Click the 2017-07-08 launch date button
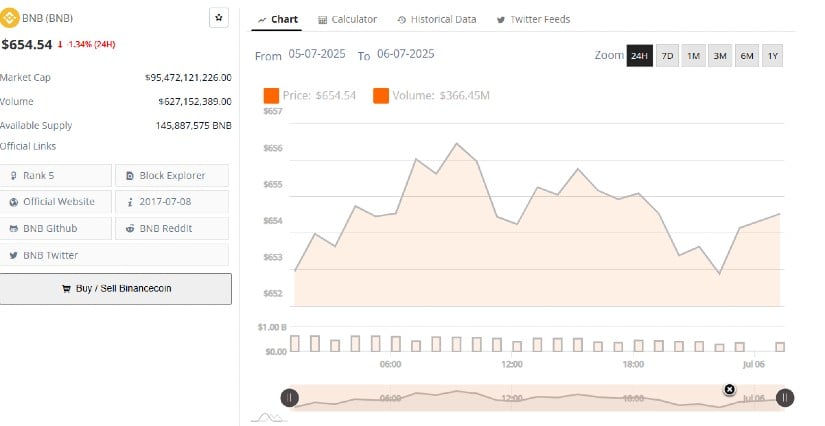This screenshot has height=426, width=825. 172,202
